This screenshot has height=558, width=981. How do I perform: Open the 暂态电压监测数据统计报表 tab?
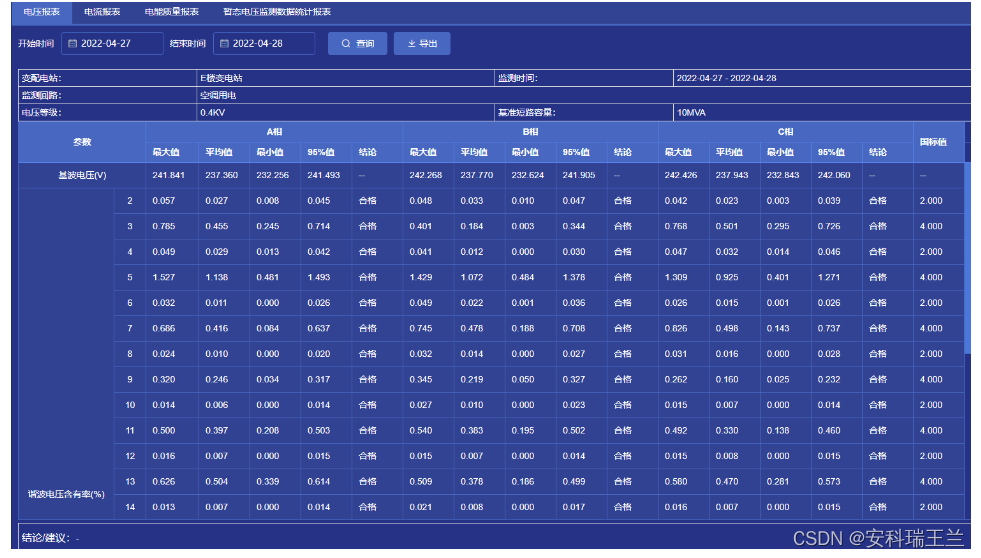pos(277,12)
